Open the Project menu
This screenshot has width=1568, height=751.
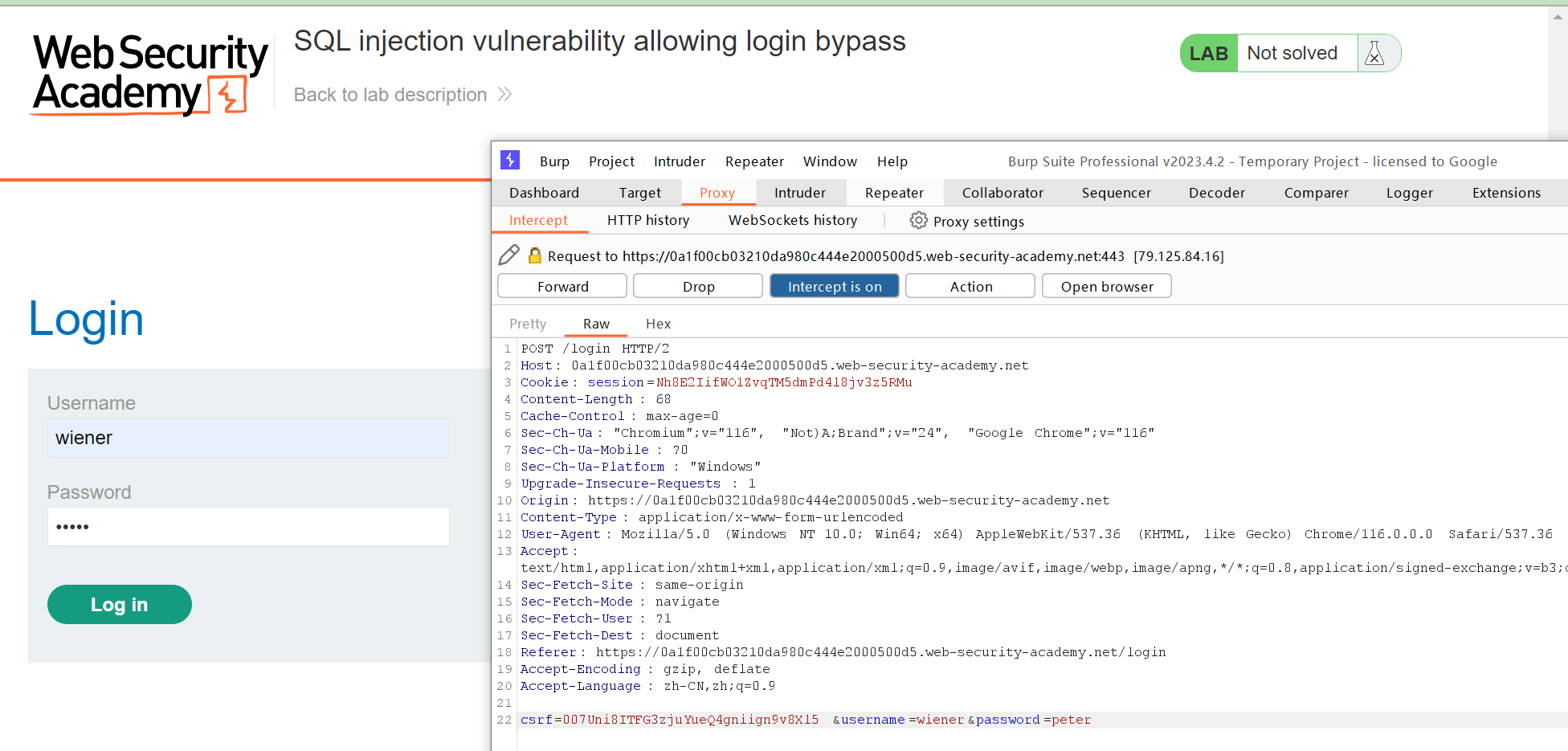611,161
